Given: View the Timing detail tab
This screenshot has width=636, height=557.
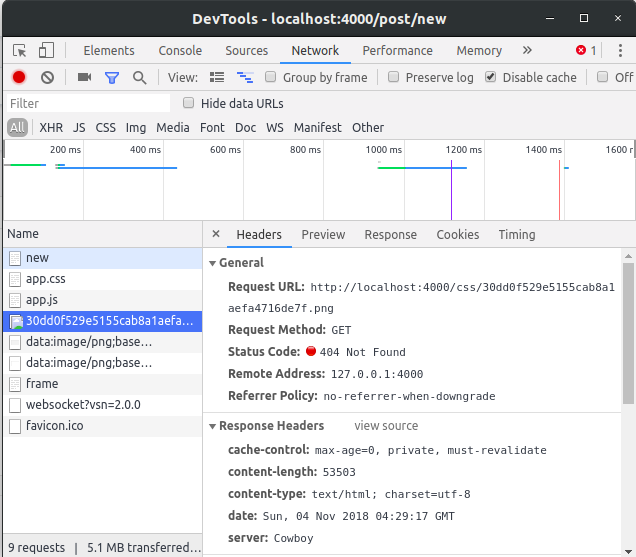Looking at the screenshot, I should click(517, 234).
